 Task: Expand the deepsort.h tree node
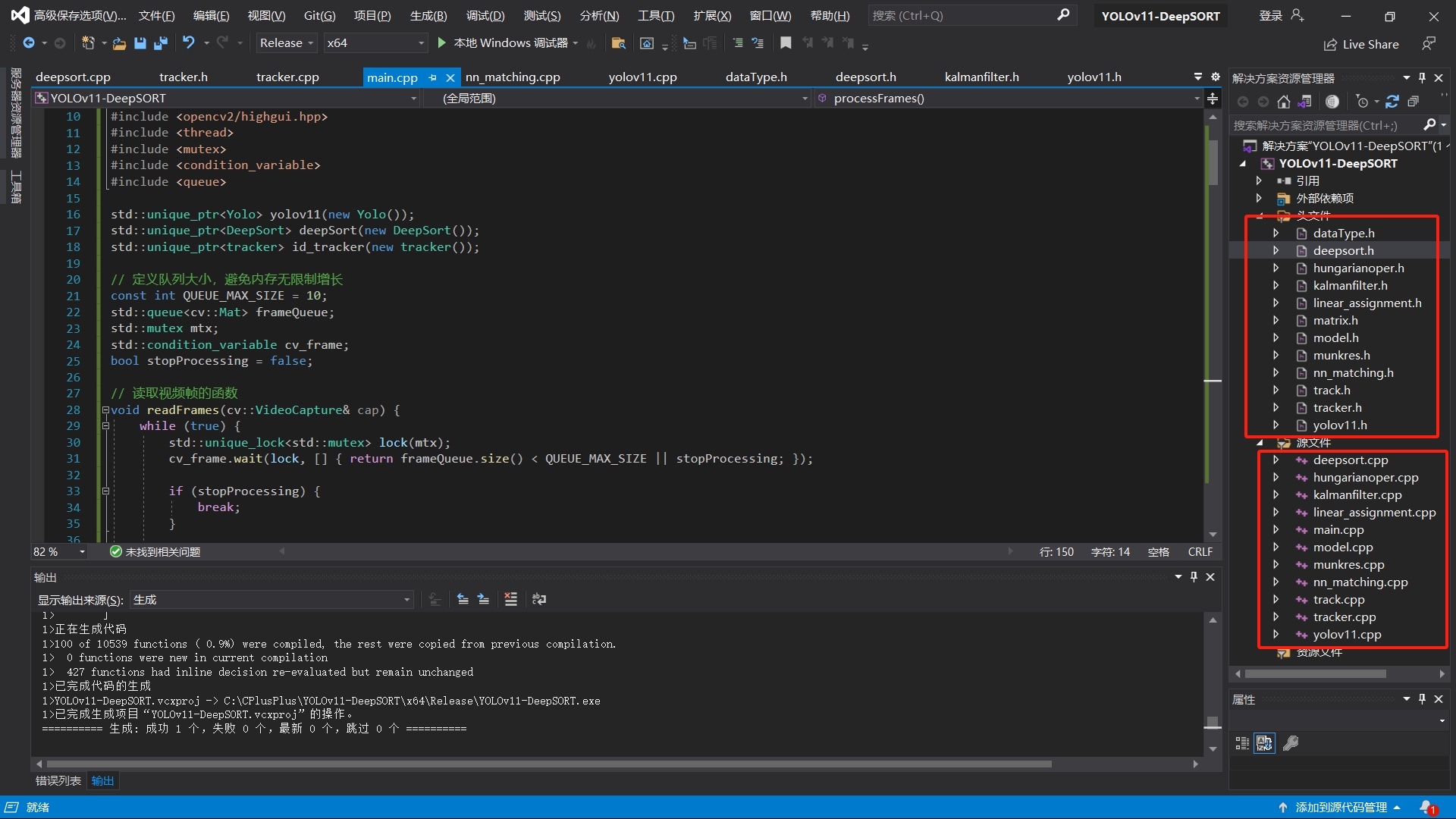click(x=1276, y=251)
